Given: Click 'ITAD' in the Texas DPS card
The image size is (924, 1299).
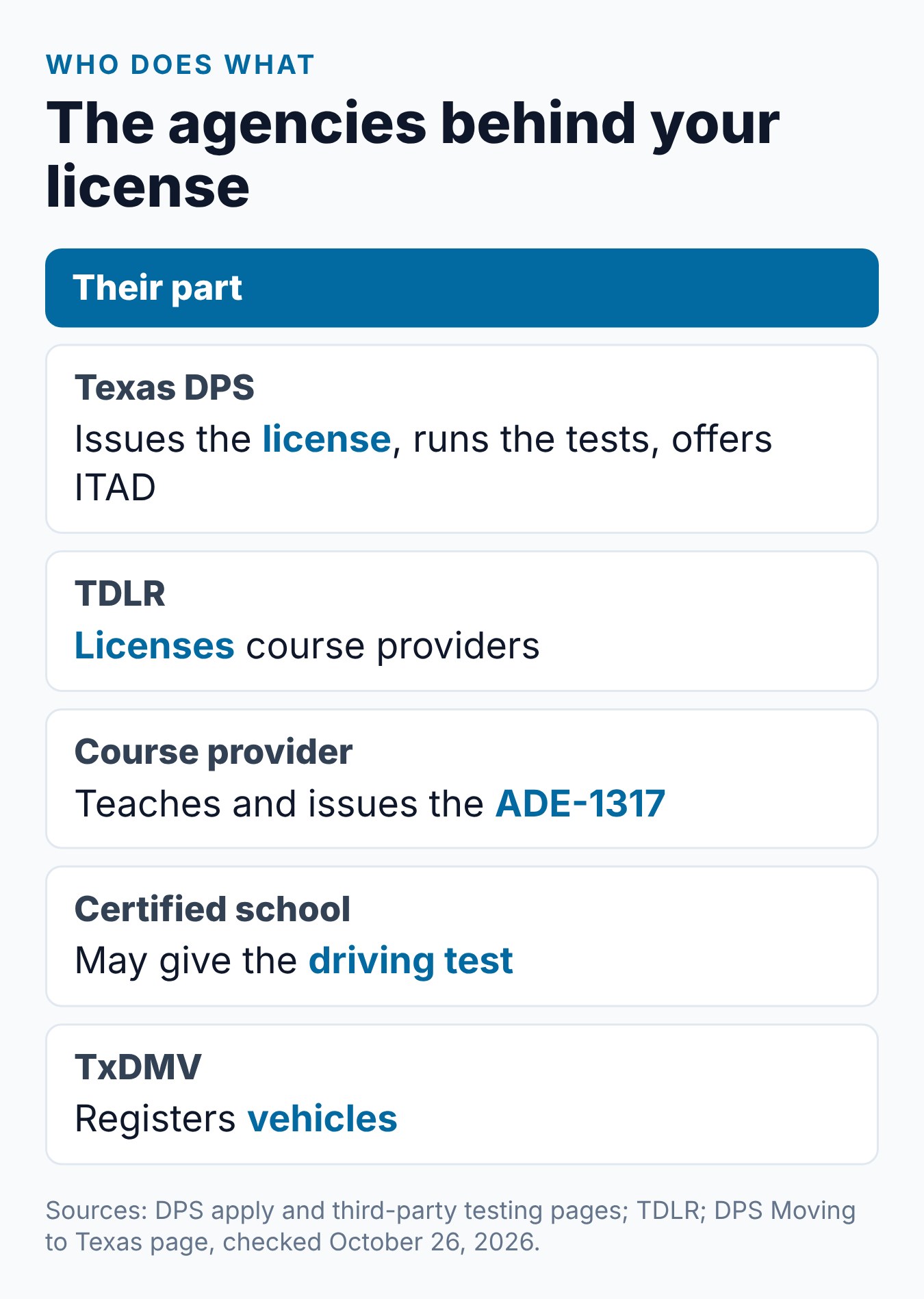Looking at the screenshot, I should [115, 487].
